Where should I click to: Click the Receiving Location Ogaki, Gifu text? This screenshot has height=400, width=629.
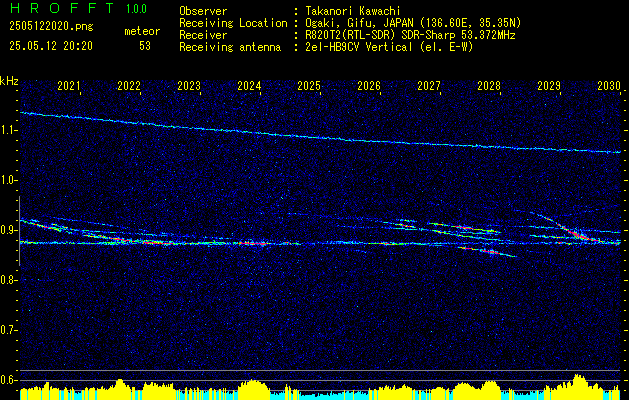(413, 23)
